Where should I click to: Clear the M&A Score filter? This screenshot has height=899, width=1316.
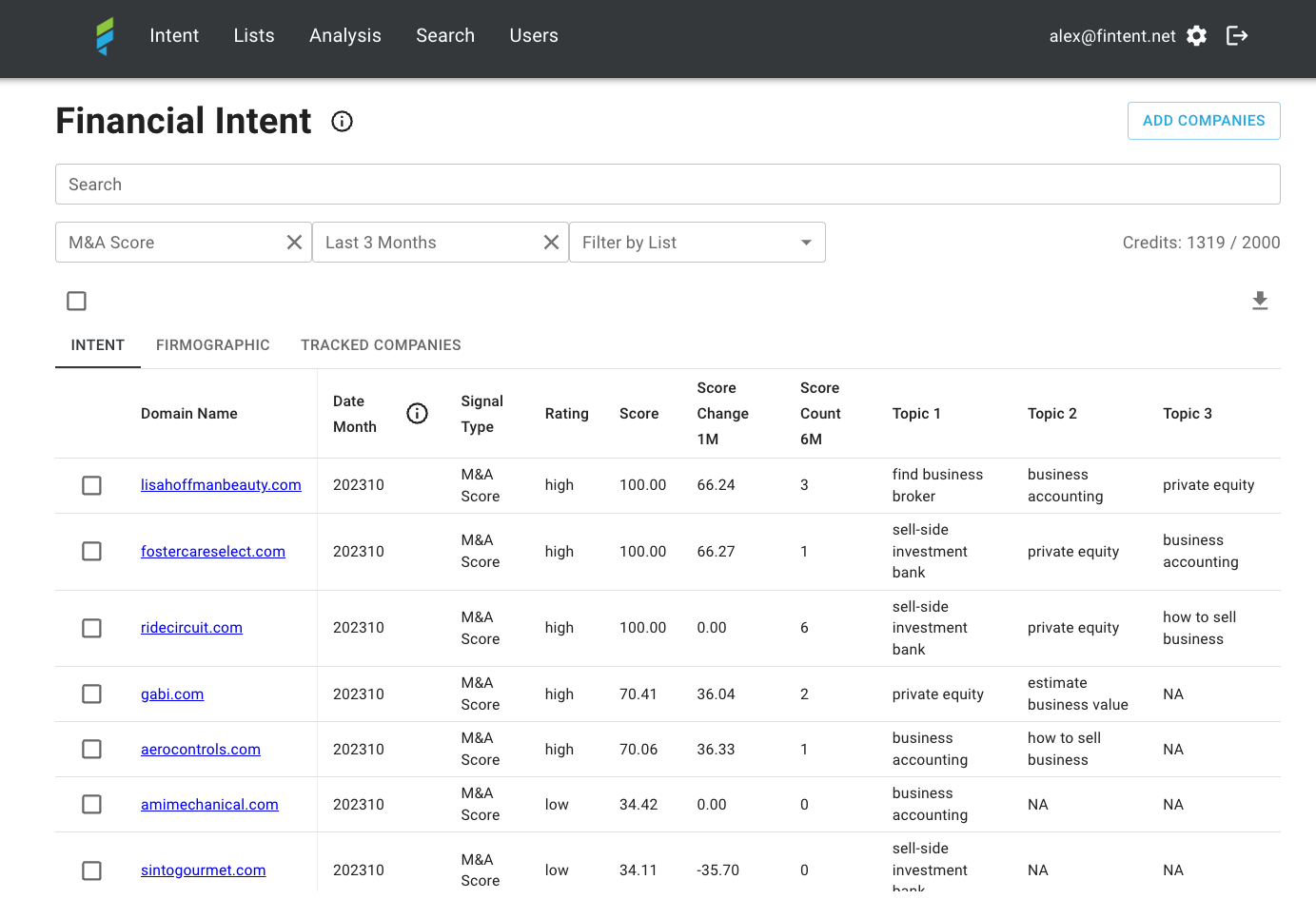294,243
